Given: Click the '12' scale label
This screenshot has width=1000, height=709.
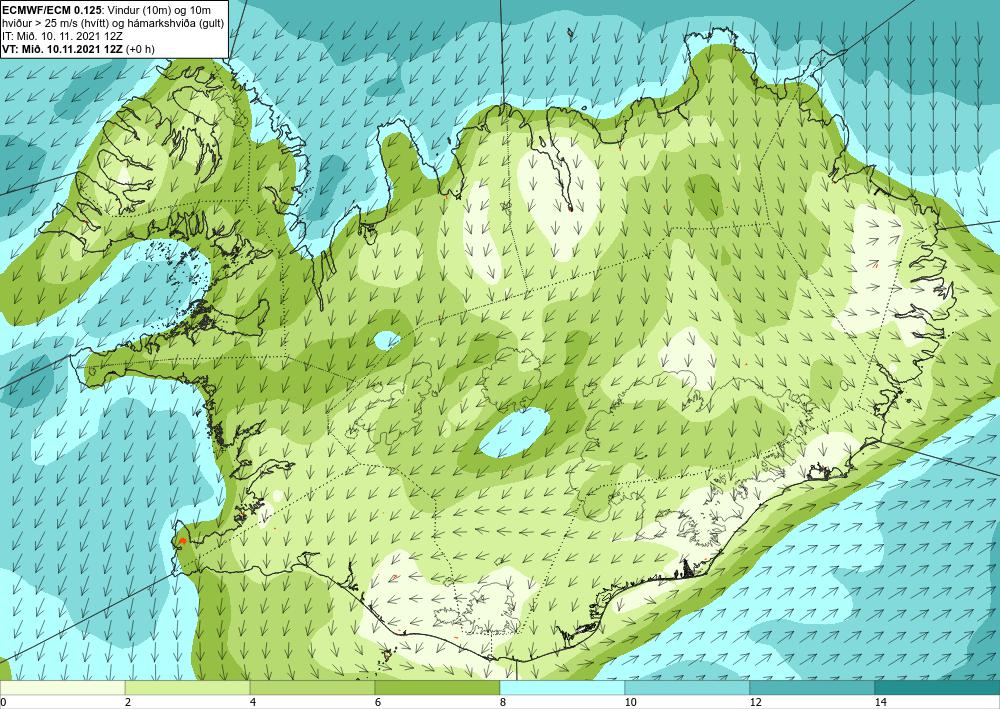Looking at the screenshot, I should [756, 702].
